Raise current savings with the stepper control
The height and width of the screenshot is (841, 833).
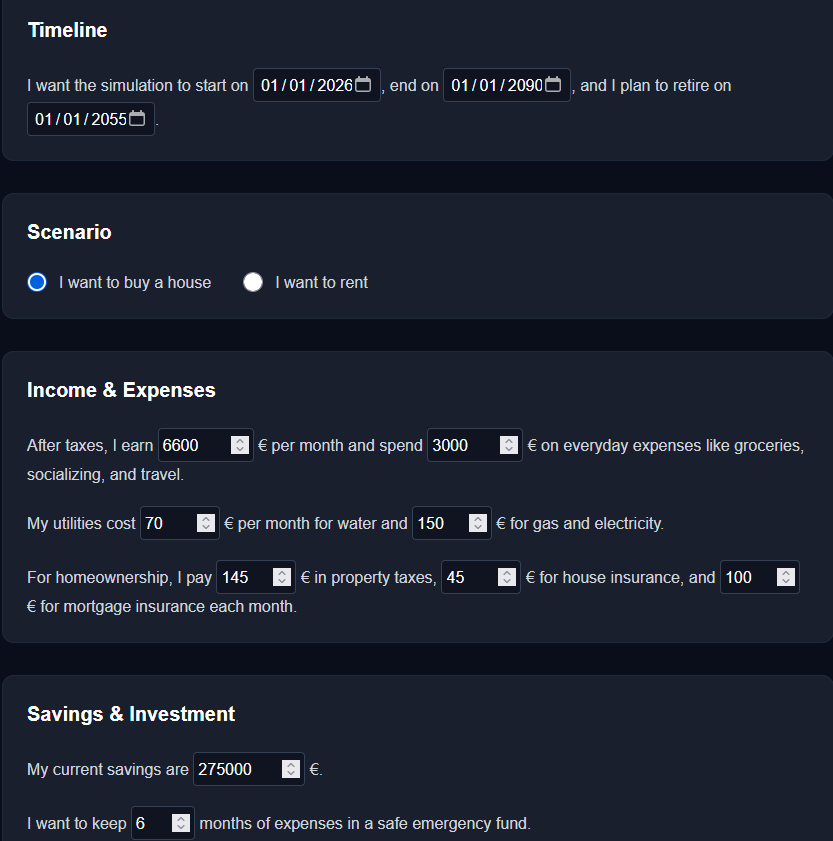[291, 764]
